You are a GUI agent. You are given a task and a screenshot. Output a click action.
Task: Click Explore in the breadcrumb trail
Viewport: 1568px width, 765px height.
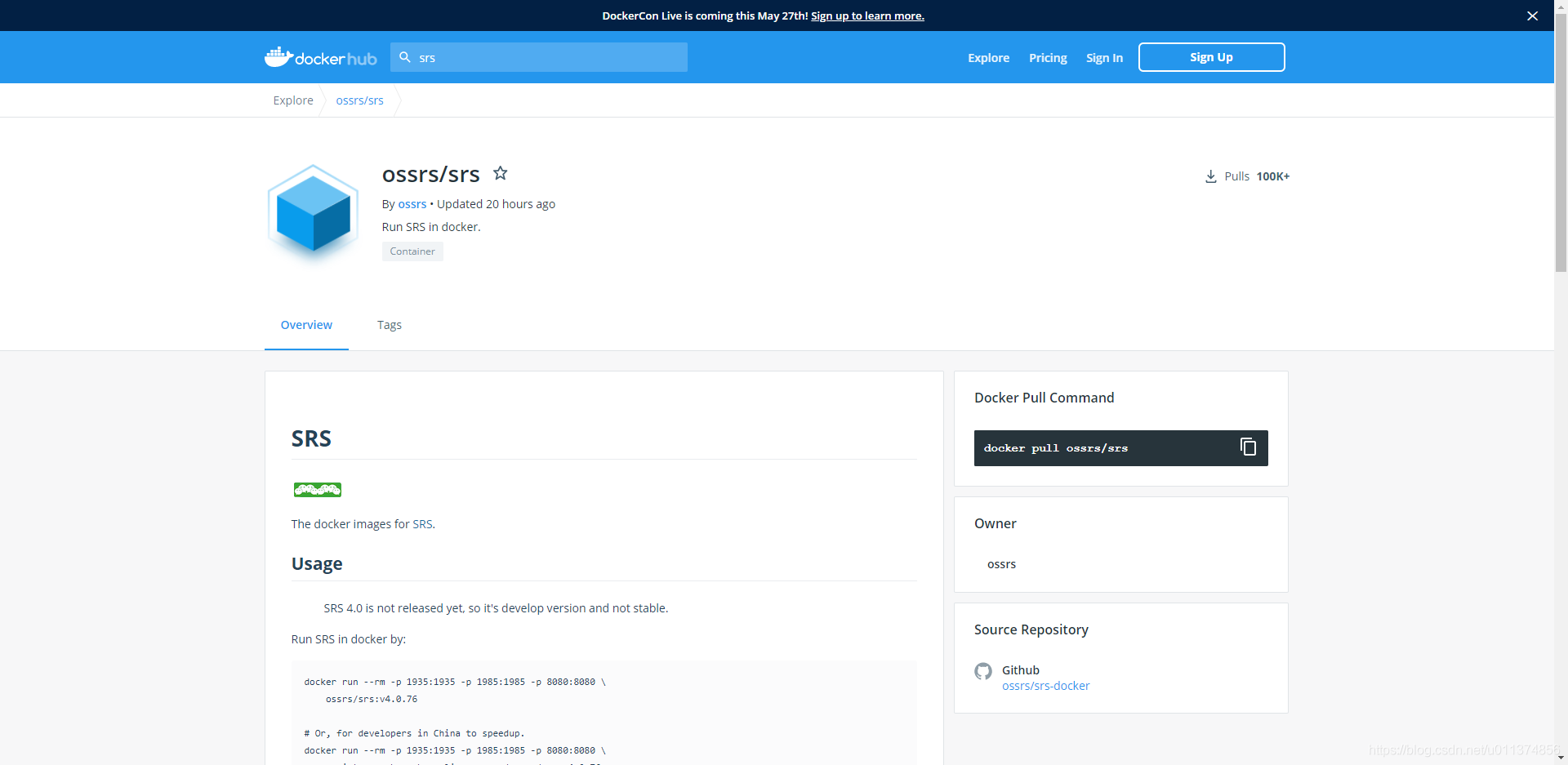click(292, 100)
